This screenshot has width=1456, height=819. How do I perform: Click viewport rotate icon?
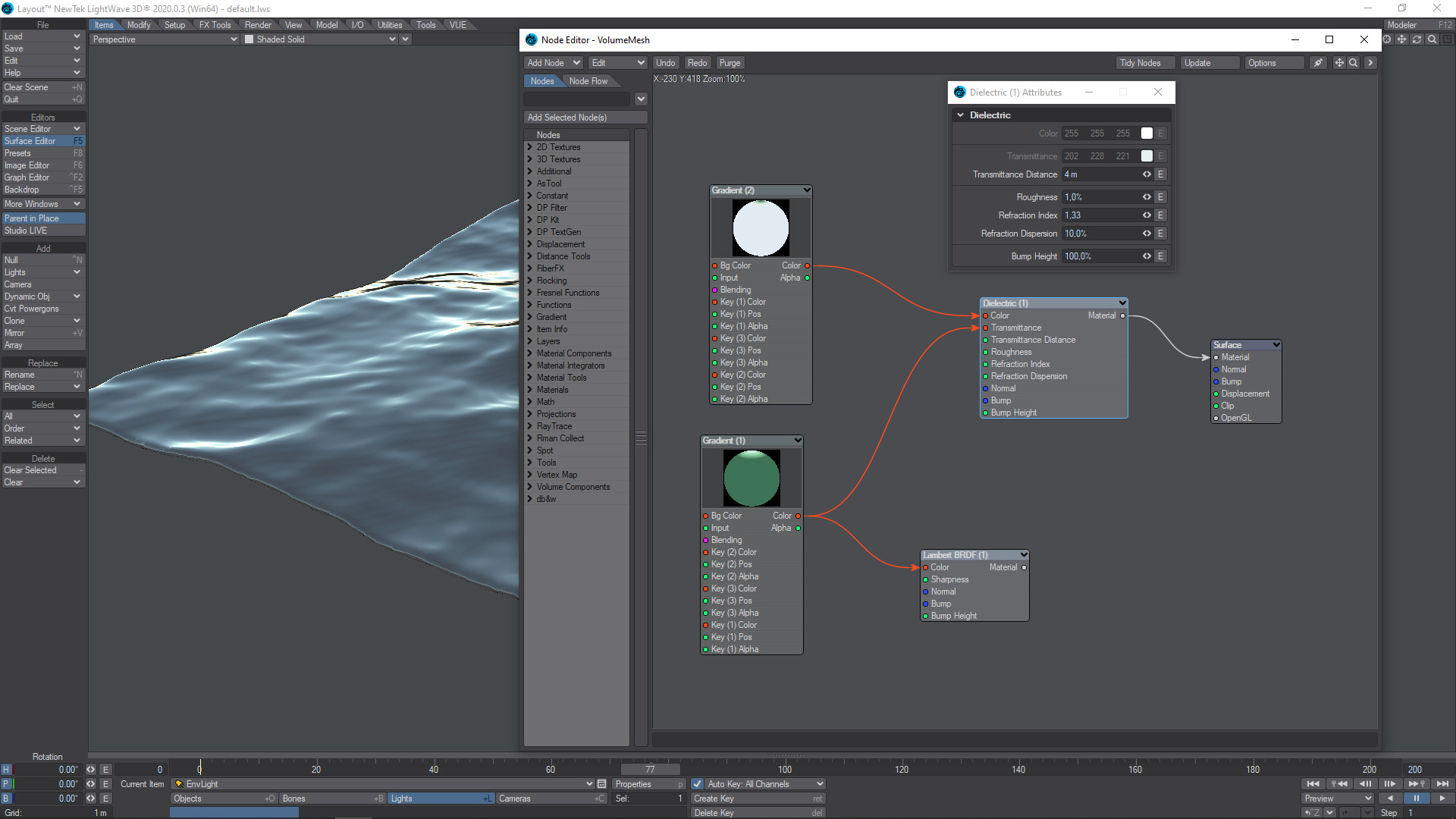coord(1417,39)
